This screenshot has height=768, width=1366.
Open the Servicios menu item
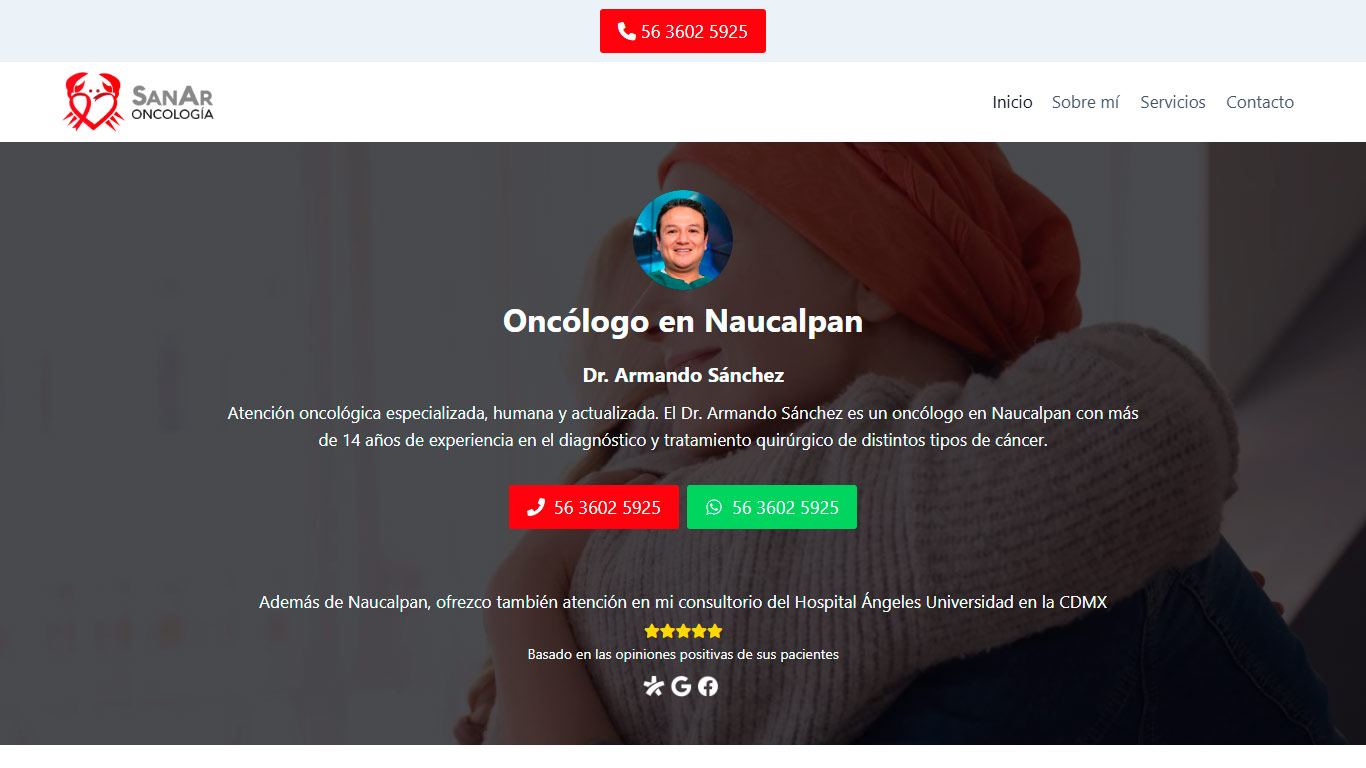tap(1173, 102)
